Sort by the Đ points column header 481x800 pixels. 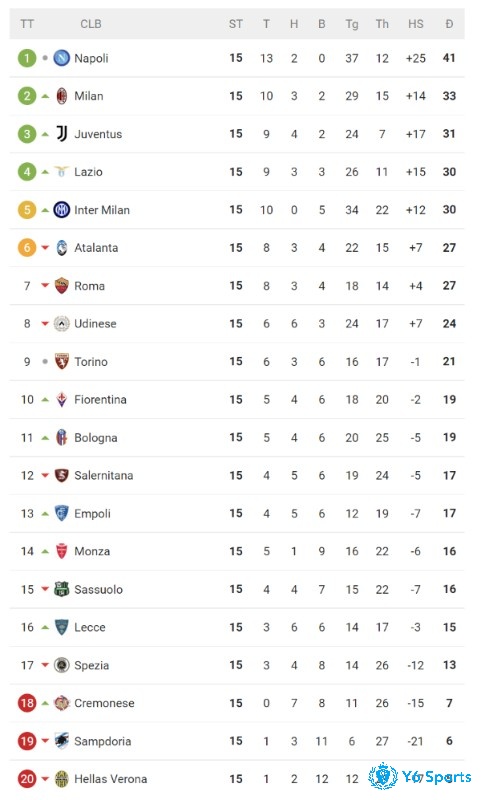[x=449, y=24]
